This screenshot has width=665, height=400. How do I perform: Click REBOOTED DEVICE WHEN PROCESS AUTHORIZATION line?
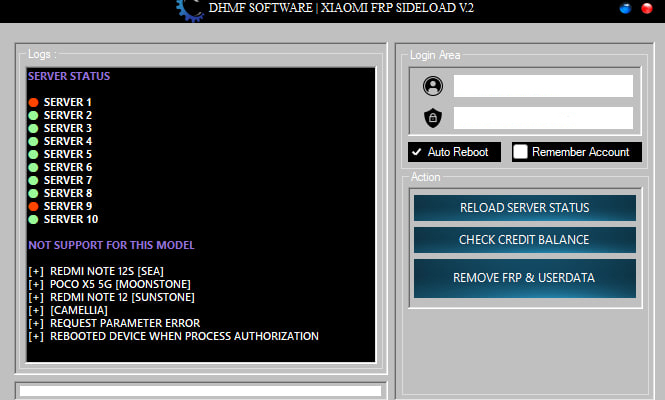[173, 336]
